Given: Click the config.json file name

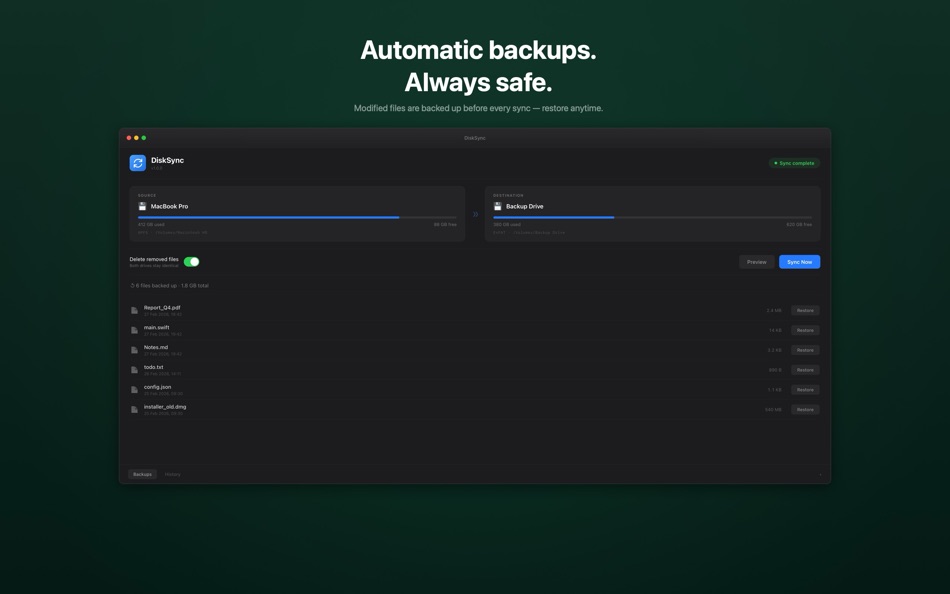Looking at the screenshot, I should click(158, 387).
